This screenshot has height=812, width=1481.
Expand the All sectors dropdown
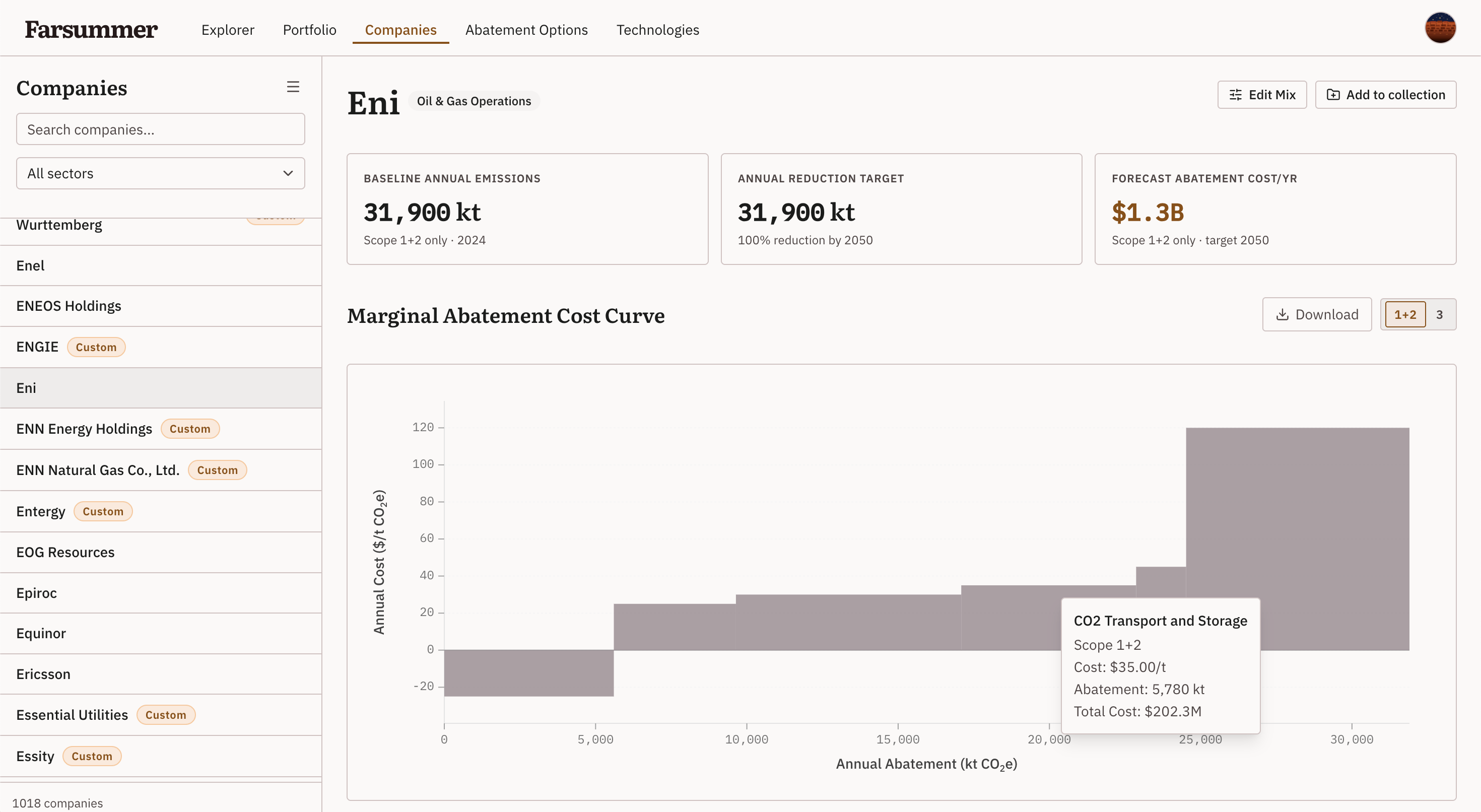(160, 173)
